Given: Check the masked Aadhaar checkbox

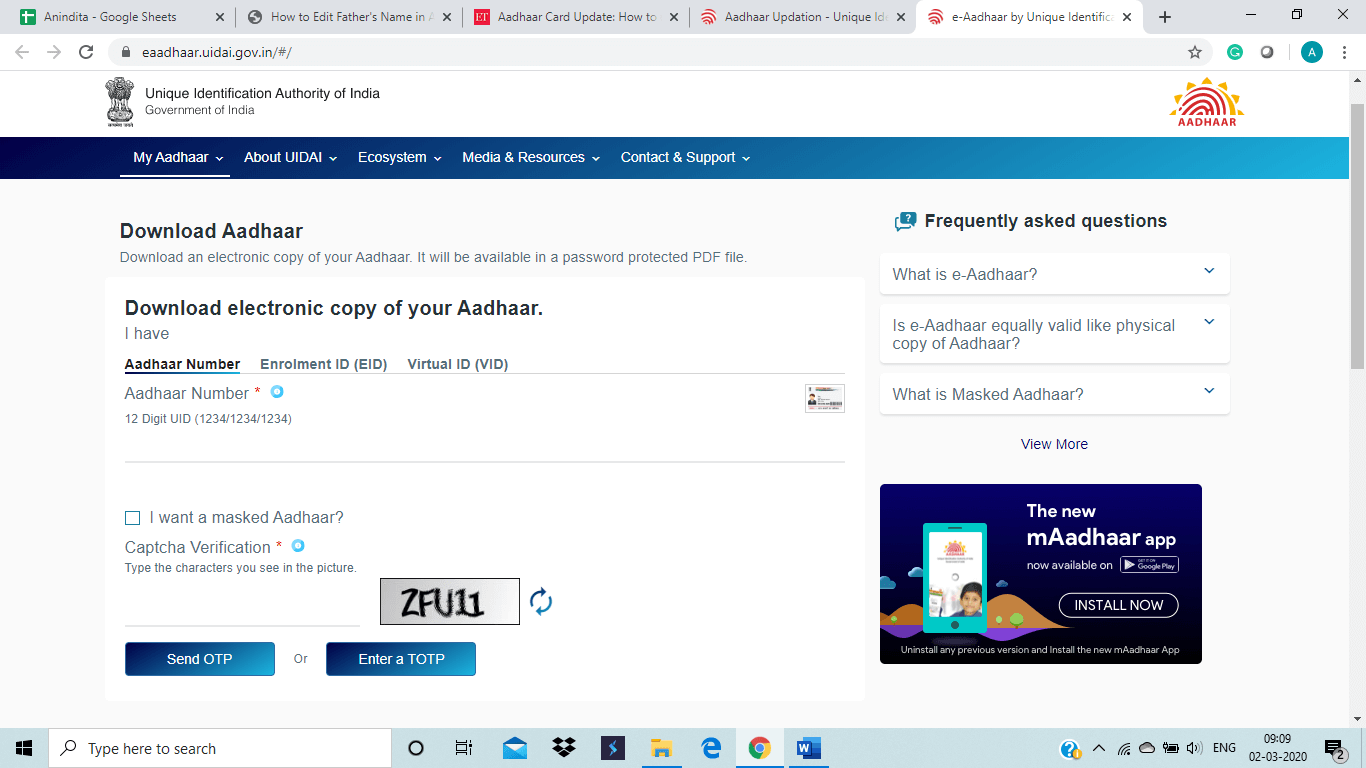Looking at the screenshot, I should pos(132,518).
